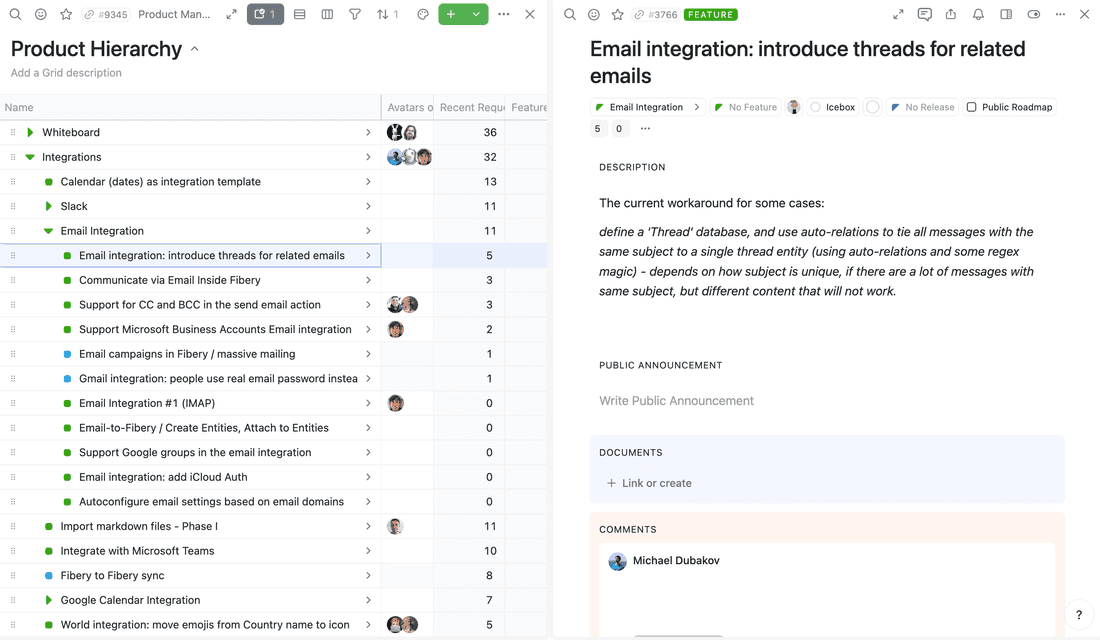Check the Public Roadmap checkbox
The height and width of the screenshot is (640, 1100).
click(971, 107)
